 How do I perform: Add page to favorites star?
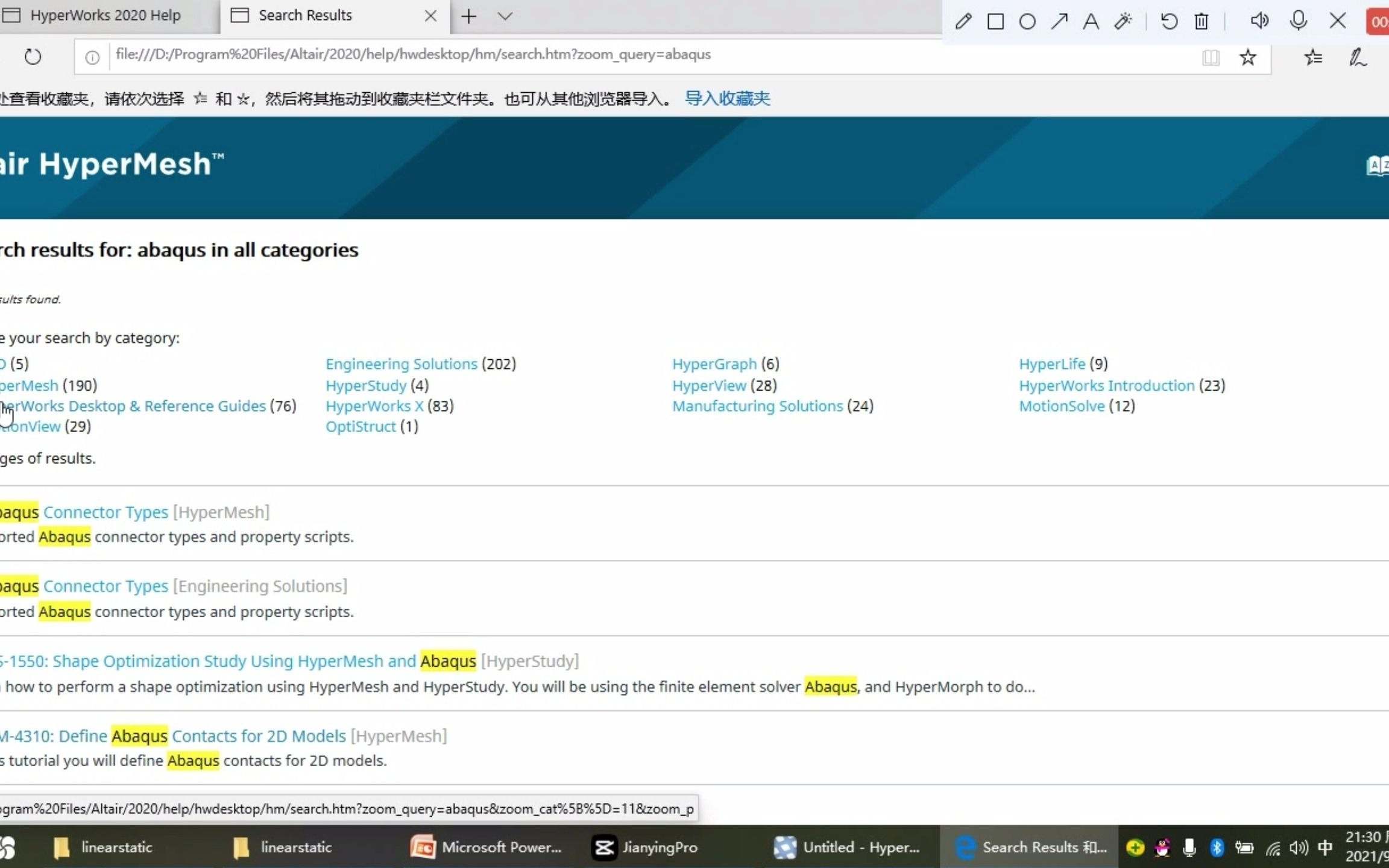tap(1248, 57)
